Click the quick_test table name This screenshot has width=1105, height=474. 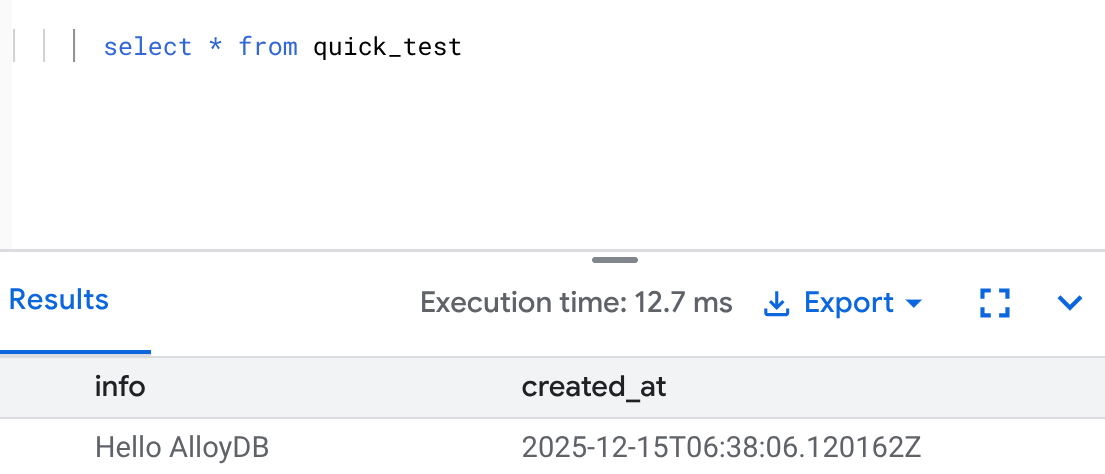click(x=387, y=47)
